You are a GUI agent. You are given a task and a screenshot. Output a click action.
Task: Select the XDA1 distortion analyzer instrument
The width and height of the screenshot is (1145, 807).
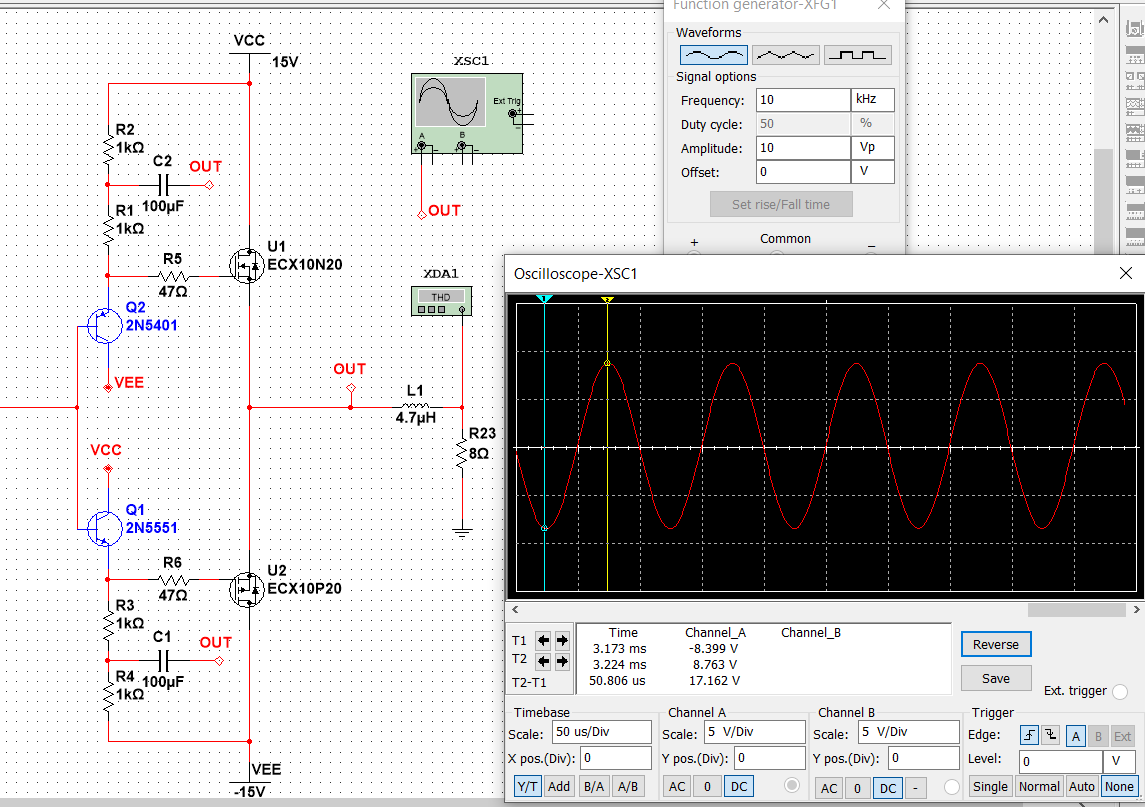click(441, 301)
